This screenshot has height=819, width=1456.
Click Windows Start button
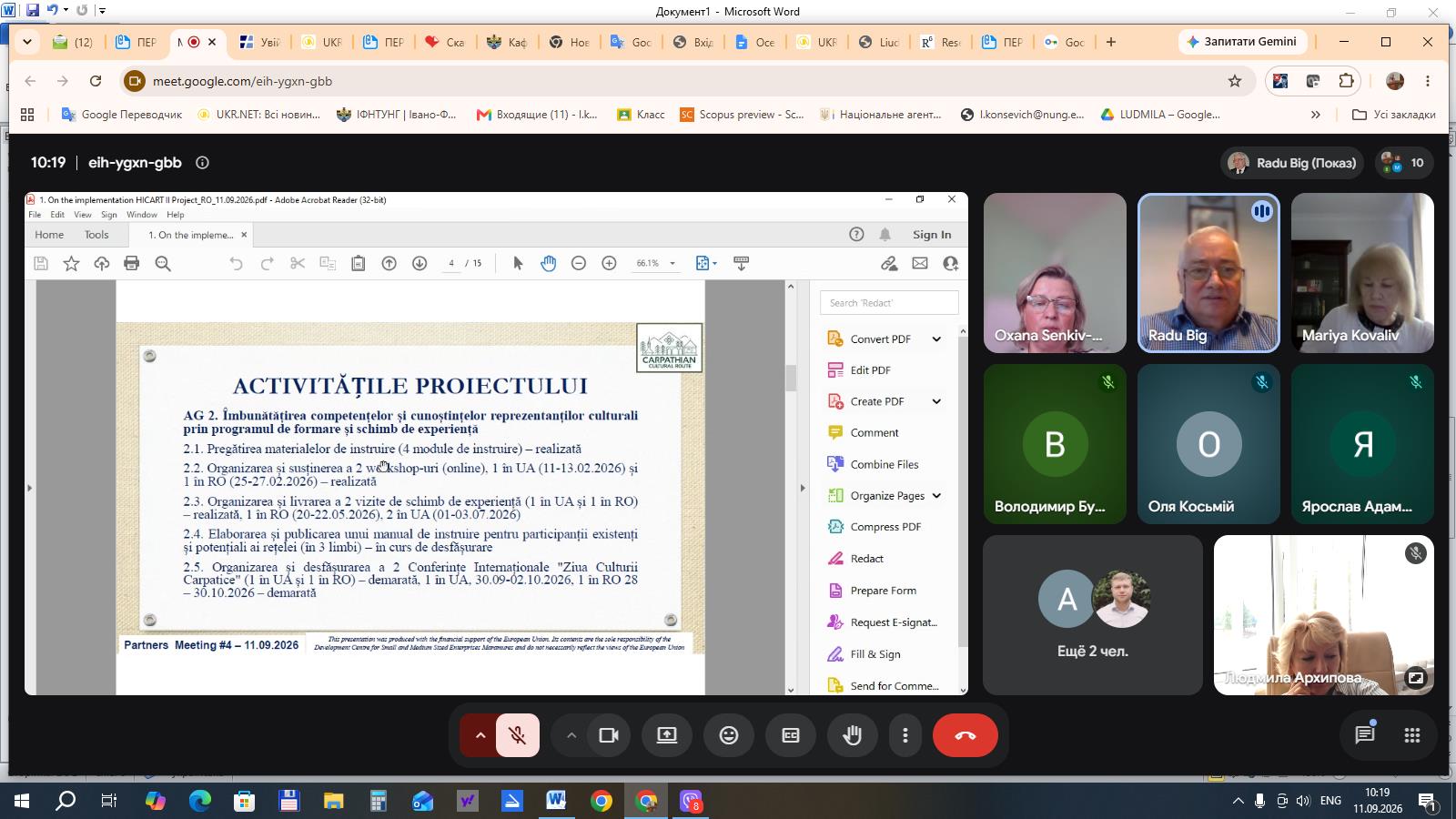click(22, 802)
